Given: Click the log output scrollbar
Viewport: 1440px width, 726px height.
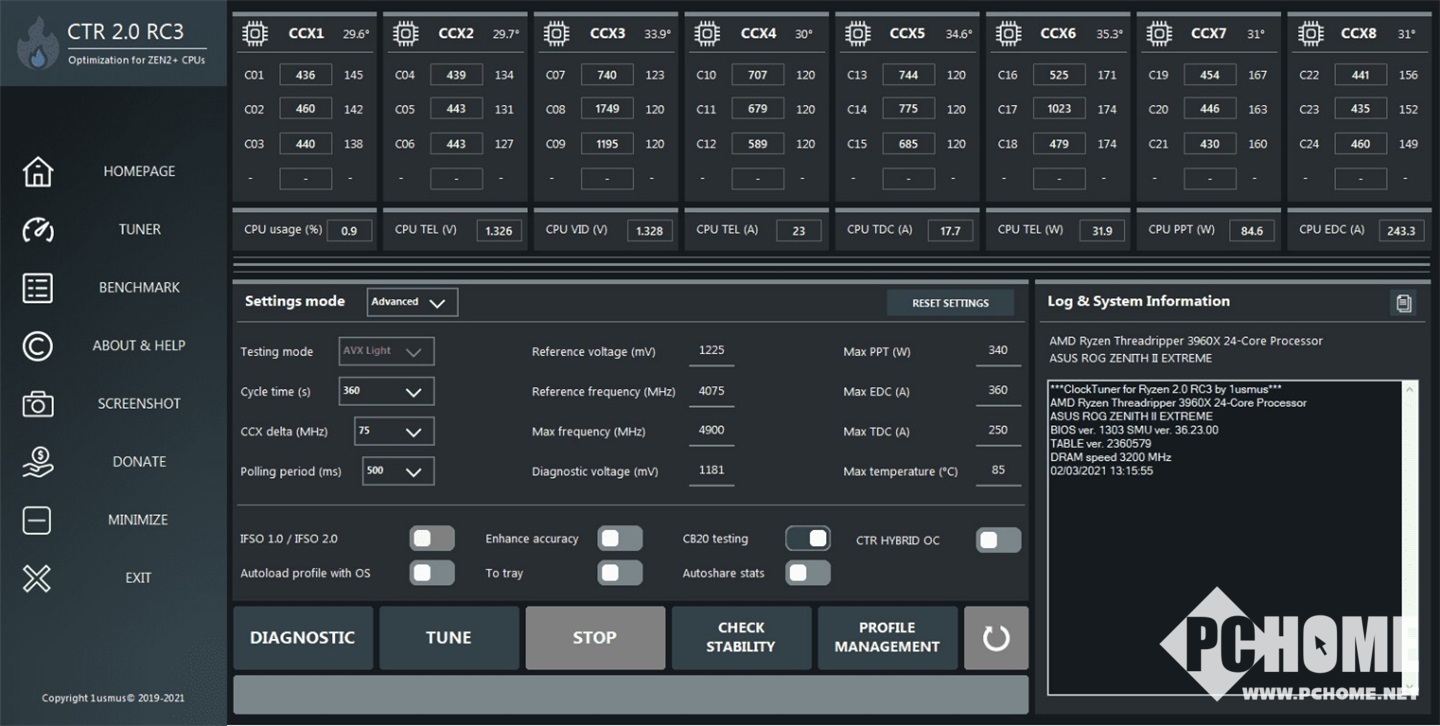Looking at the screenshot, I should pyautogui.click(x=1411, y=538).
